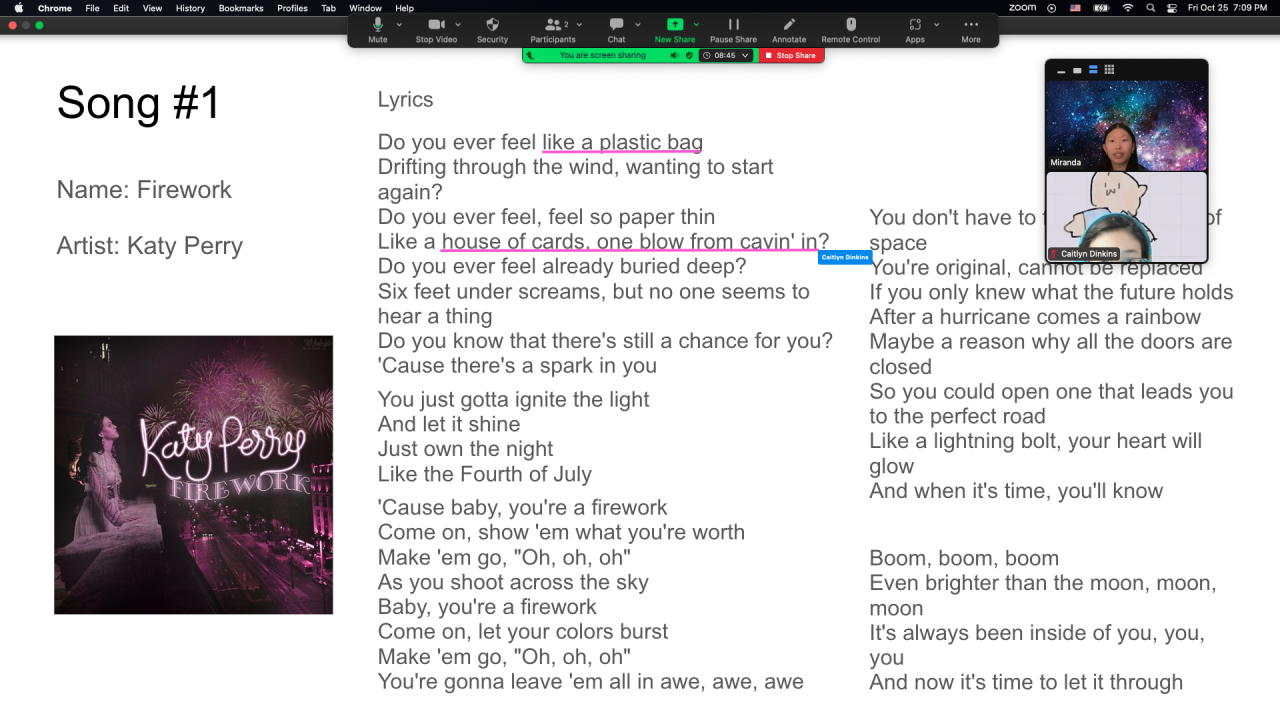Click the lyric 'Like the Fourth of July'
1280x720 pixels.
pos(485,474)
